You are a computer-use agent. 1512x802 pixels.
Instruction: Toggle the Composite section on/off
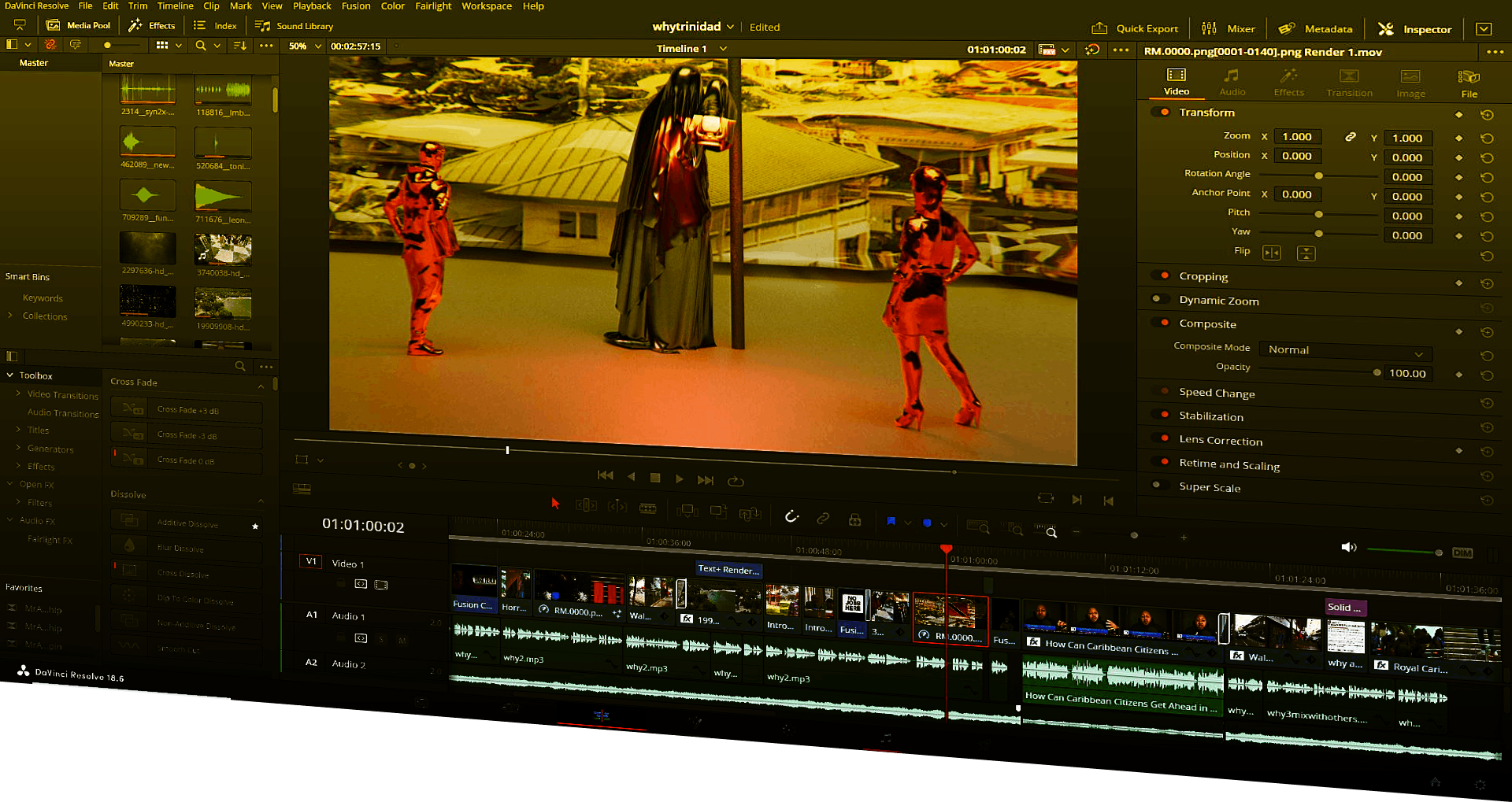click(x=1163, y=323)
